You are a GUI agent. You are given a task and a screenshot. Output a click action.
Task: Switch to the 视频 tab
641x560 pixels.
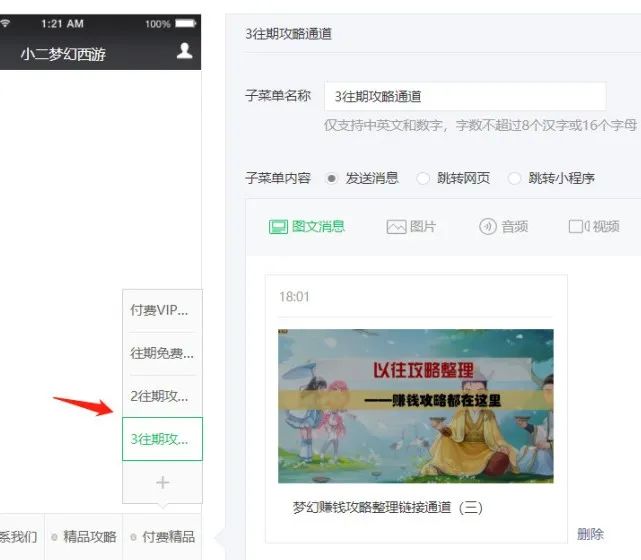[594, 226]
